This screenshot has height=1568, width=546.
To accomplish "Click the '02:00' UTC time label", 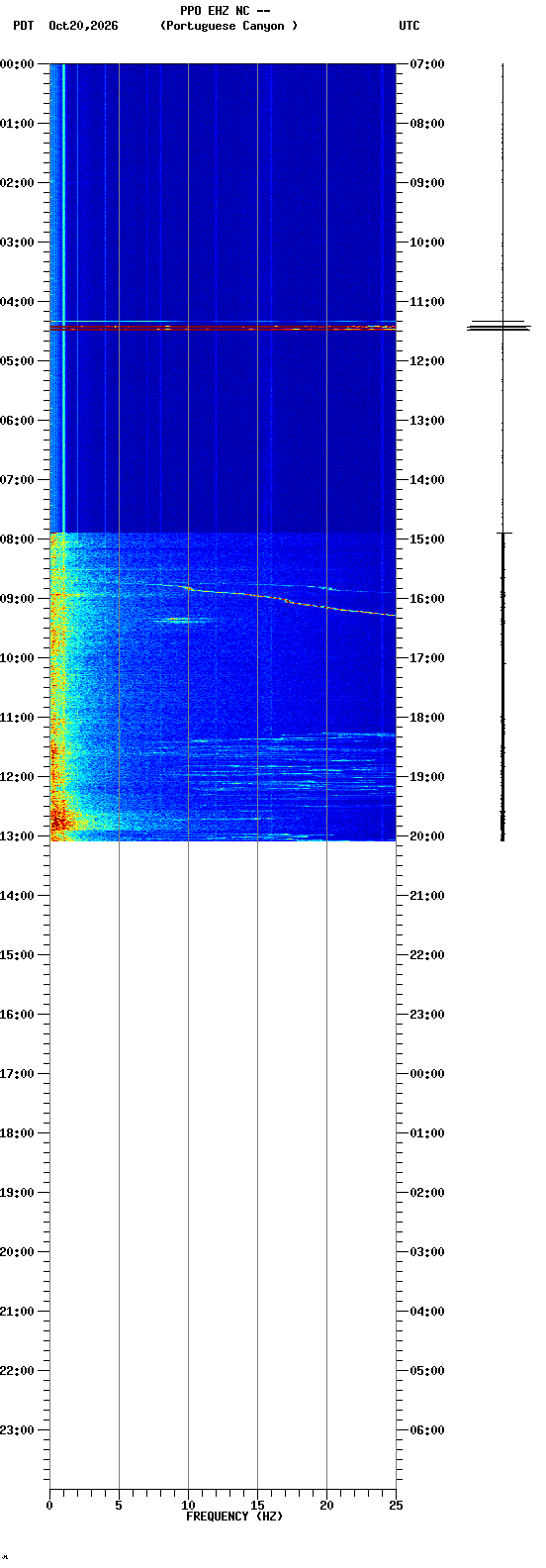I will [427, 1193].
